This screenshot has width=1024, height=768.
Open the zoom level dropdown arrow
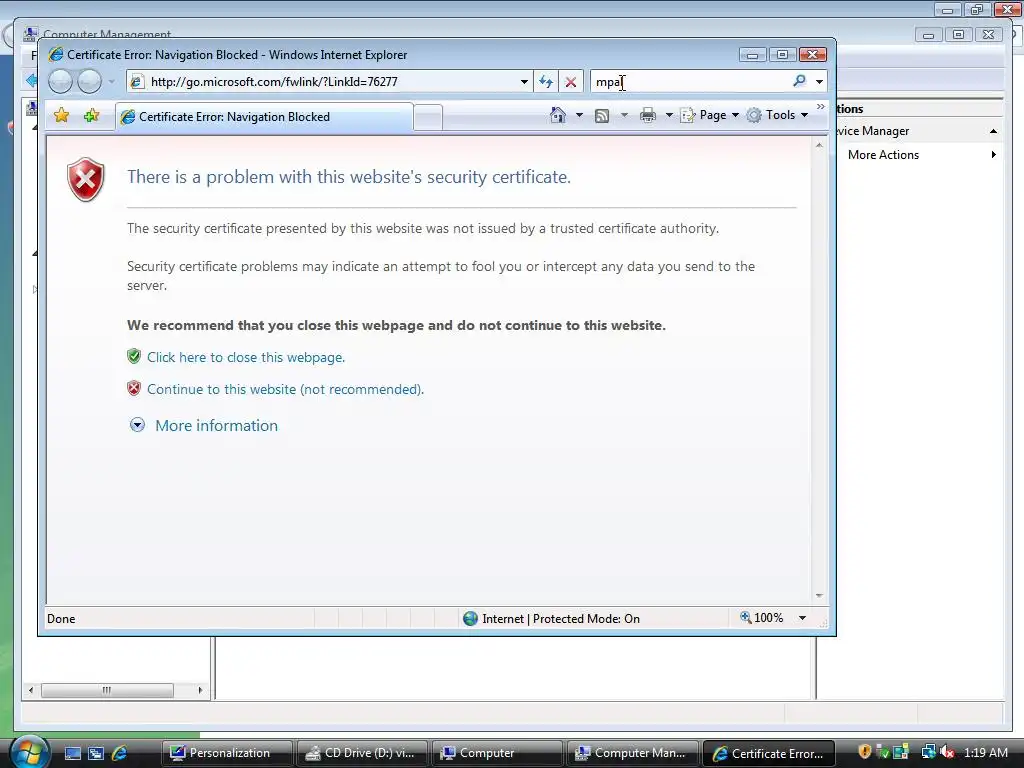coord(803,618)
